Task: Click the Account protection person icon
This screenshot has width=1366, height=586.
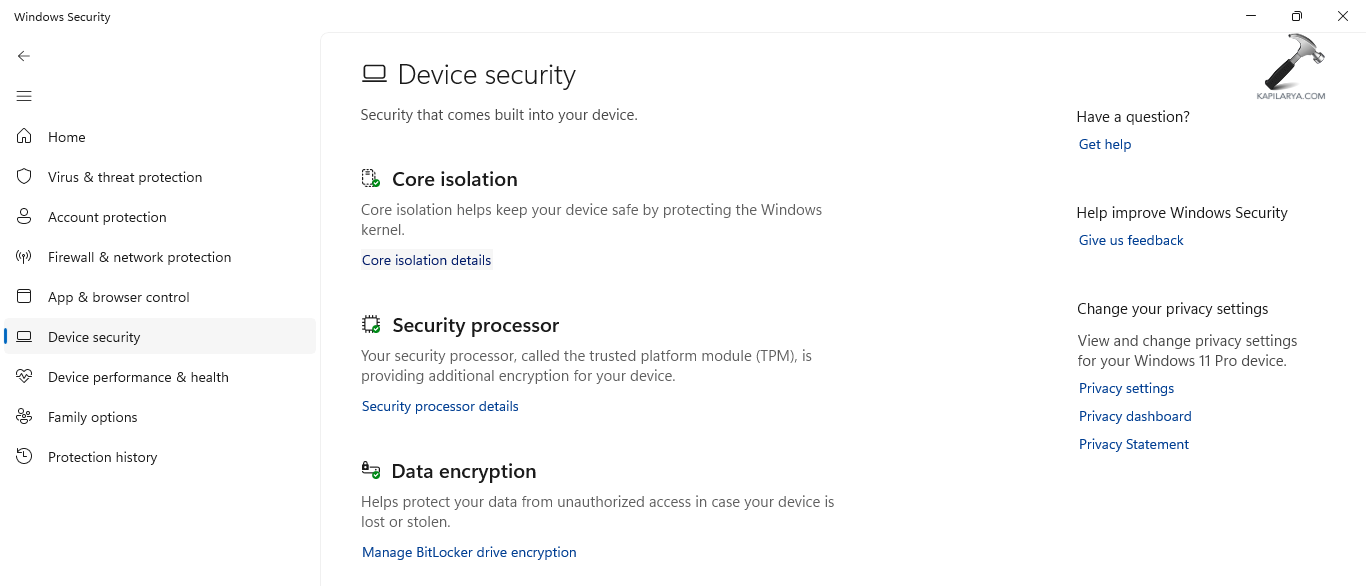Action: tap(24, 217)
